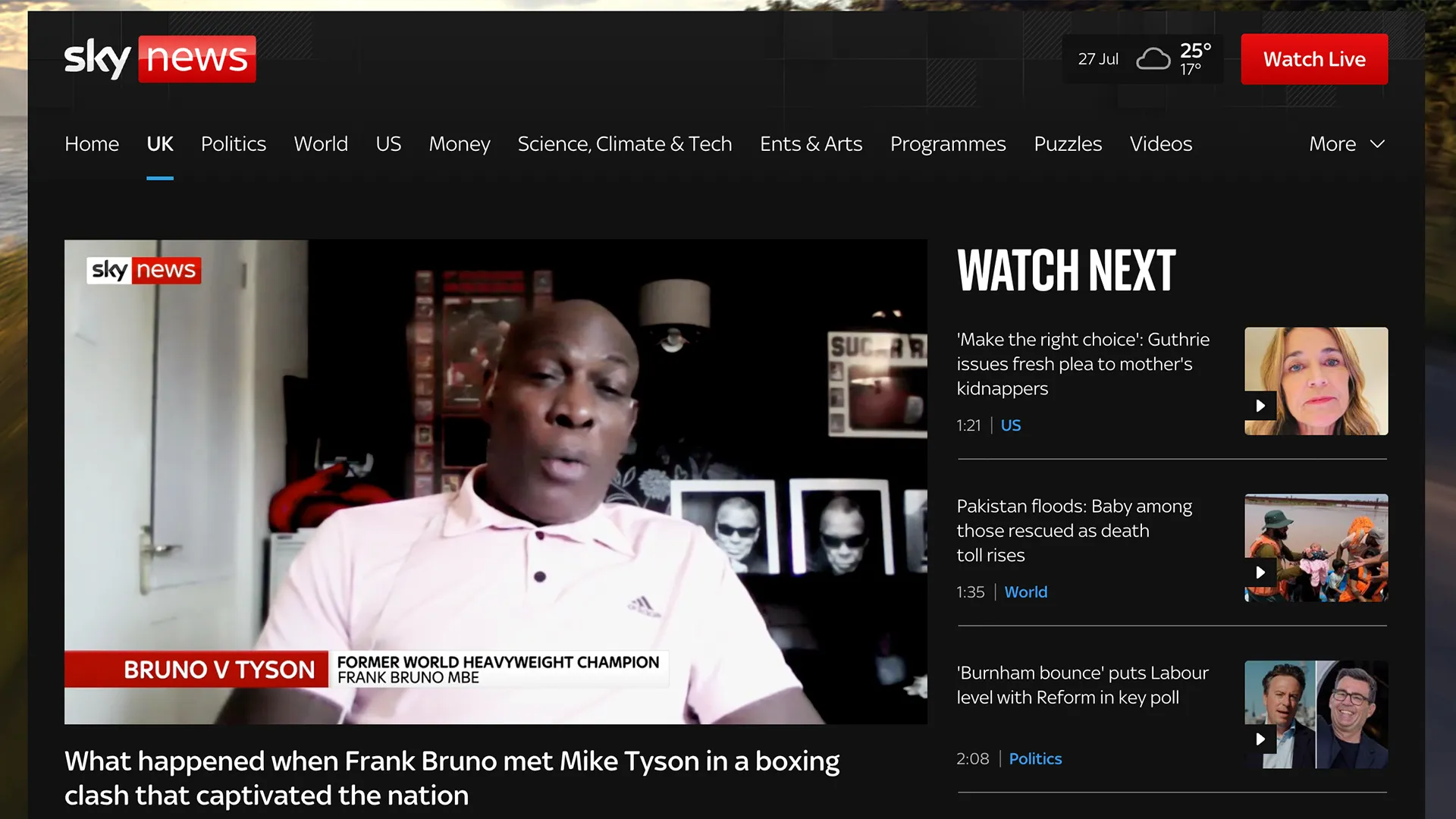Click the Guthrie video thumbnail
This screenshot has height=819, width=1456.
click(x=1316, y=381)
